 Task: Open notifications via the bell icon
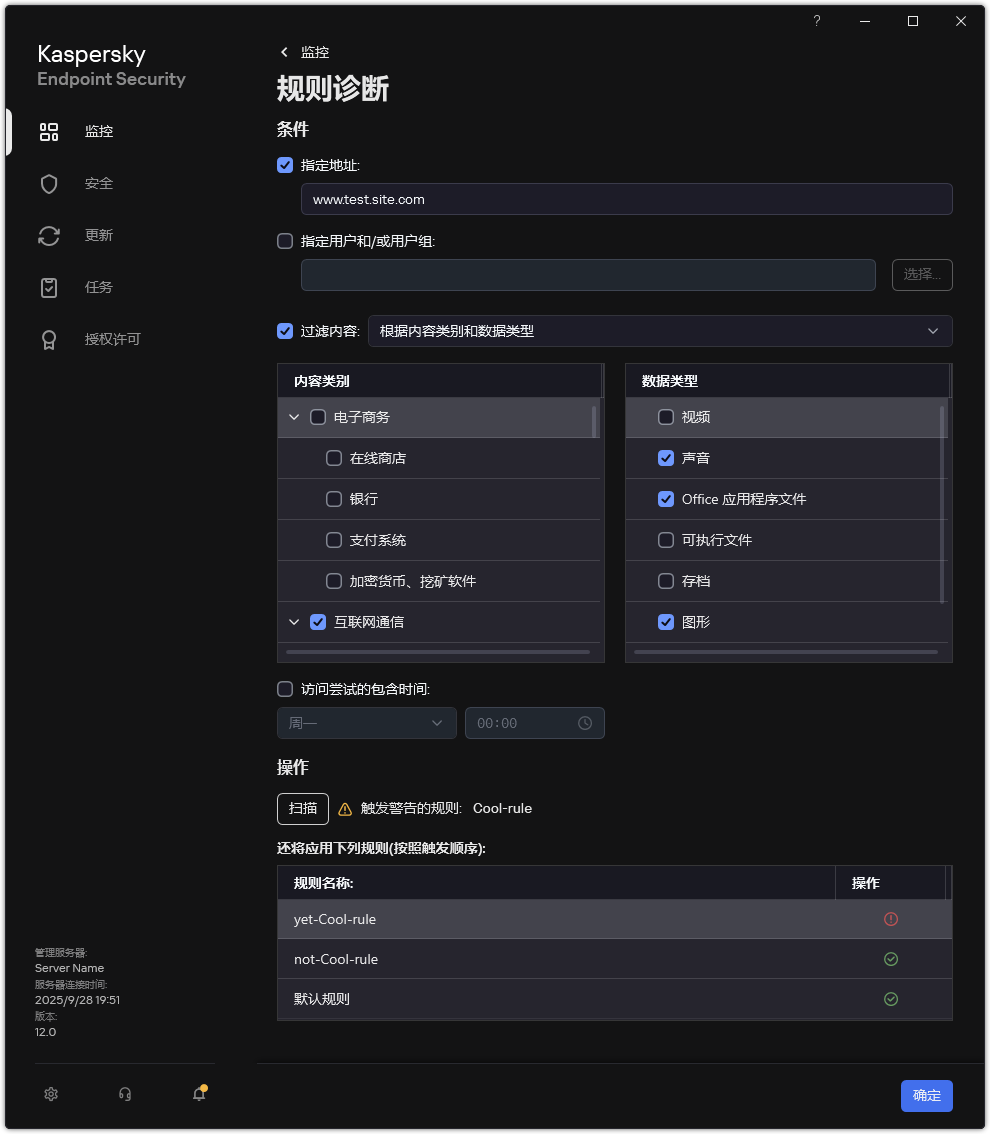click(x=198, y=1094)
